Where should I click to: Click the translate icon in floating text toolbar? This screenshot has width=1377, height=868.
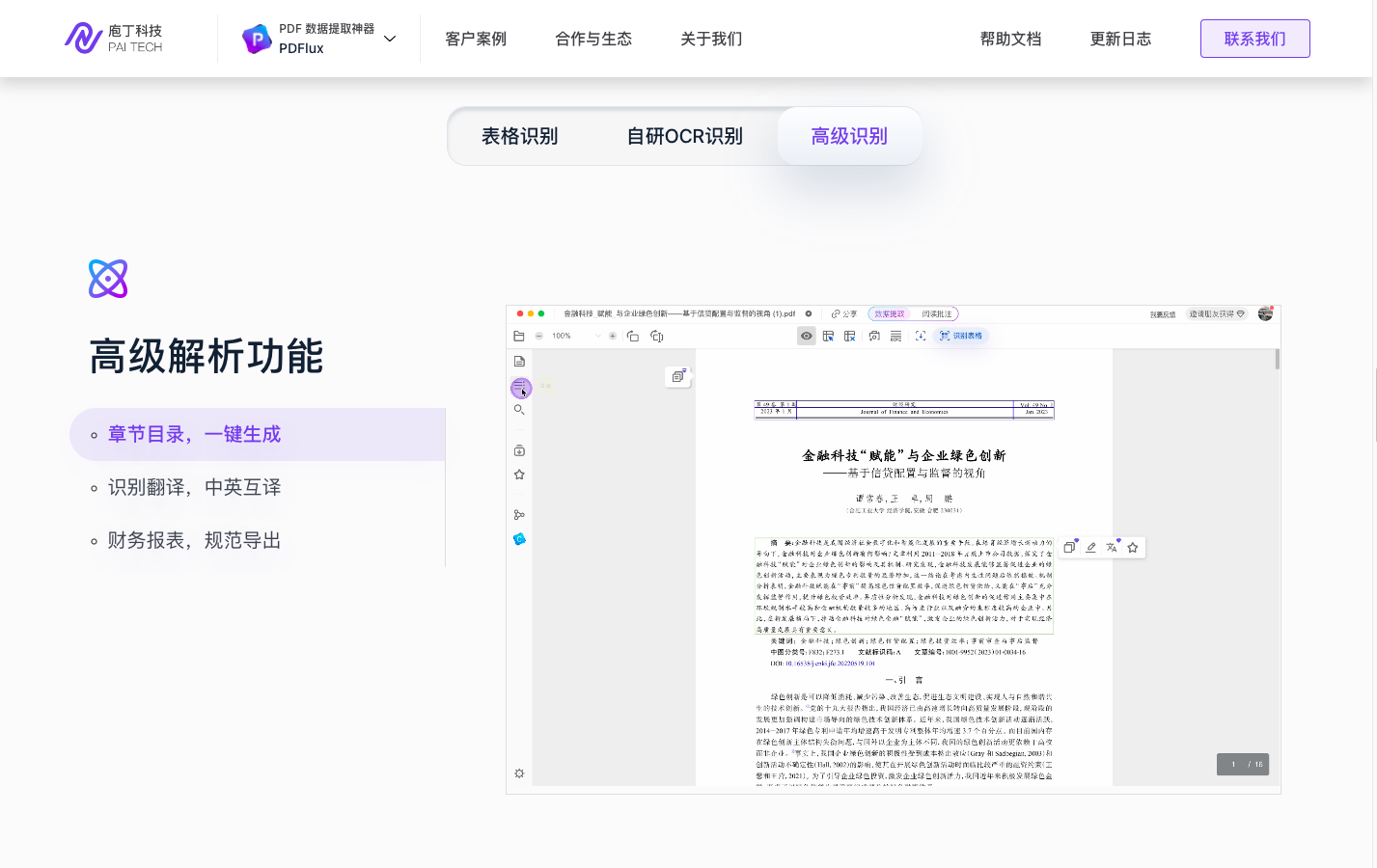point(1112,547)
